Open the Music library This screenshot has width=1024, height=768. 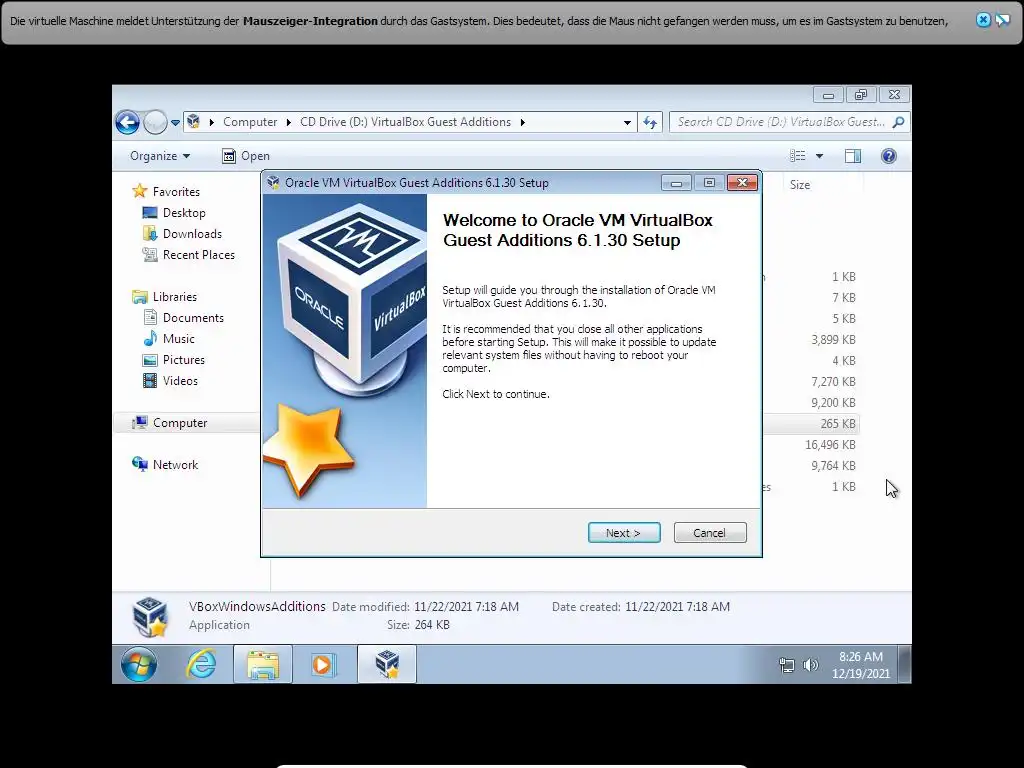coord(169,339)
